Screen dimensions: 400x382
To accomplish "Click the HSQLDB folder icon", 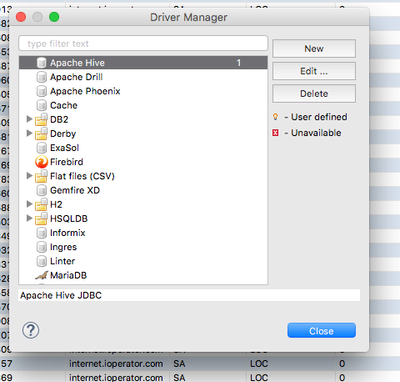I will (41, 219).
